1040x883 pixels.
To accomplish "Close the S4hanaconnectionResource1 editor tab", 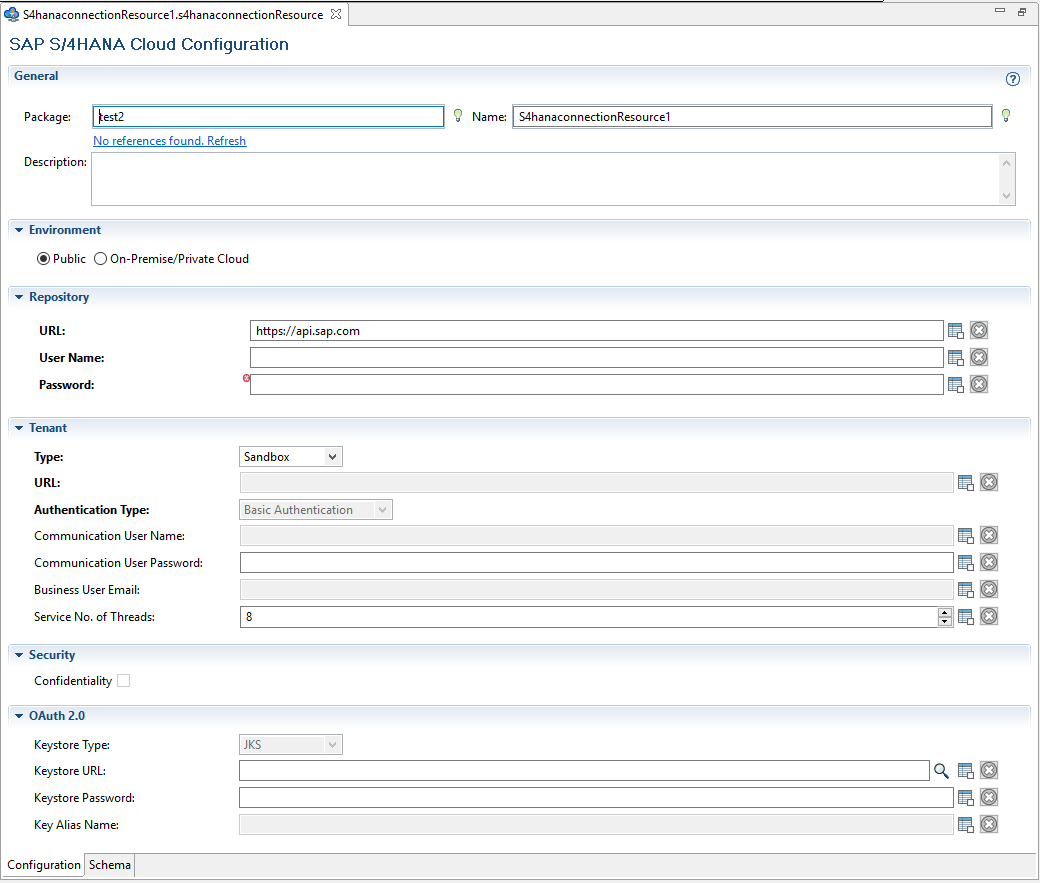I will [x=336, y=14].
